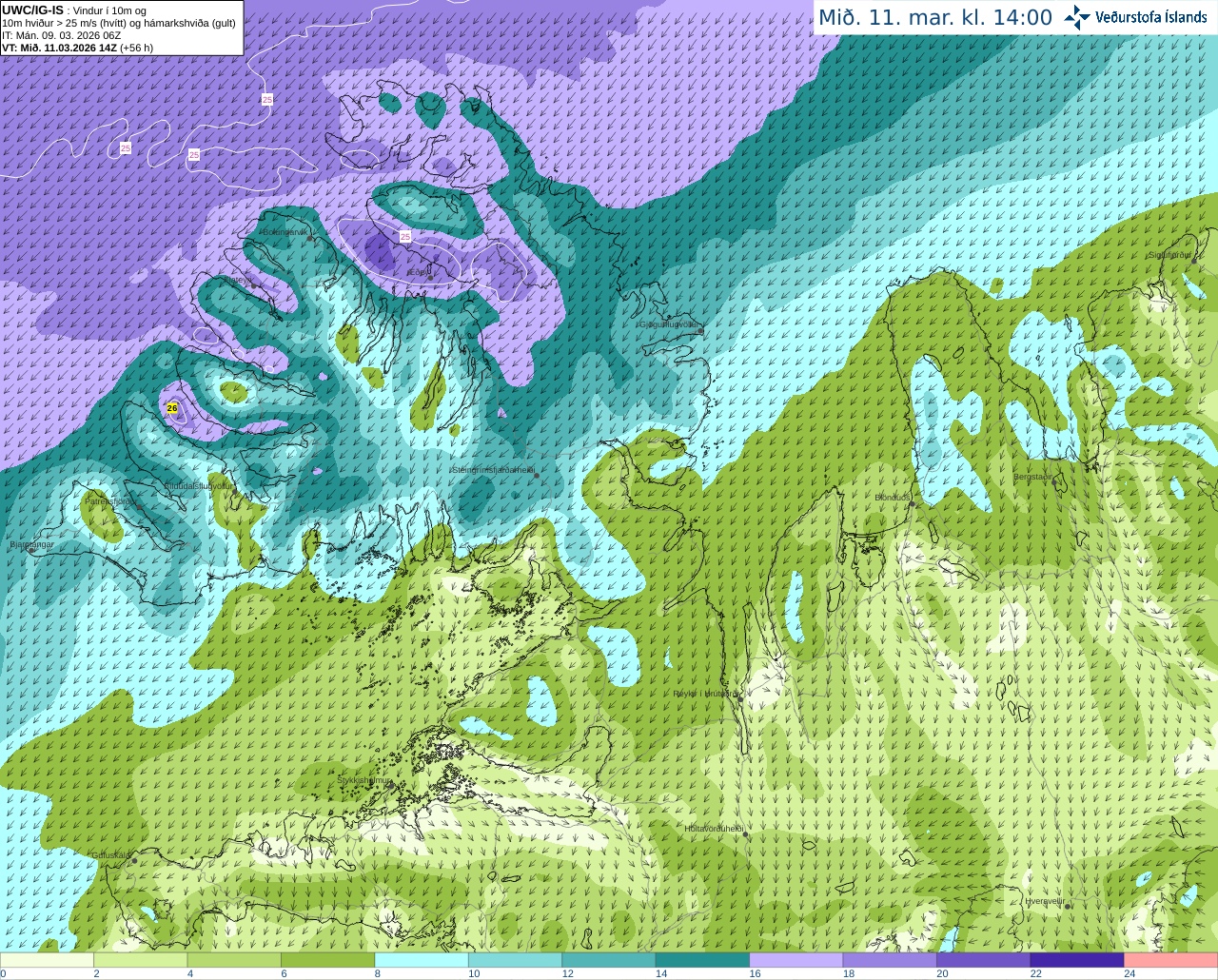Screen dimensions: 1218x980
Task: Click the Bjargtangar station dot
Action: tap(31, 551)
